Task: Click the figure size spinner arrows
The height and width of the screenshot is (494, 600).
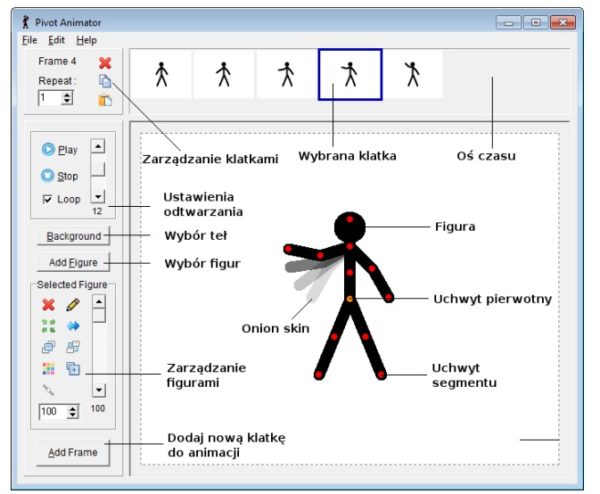Action: pyautogui.click(x=75, y=411)
